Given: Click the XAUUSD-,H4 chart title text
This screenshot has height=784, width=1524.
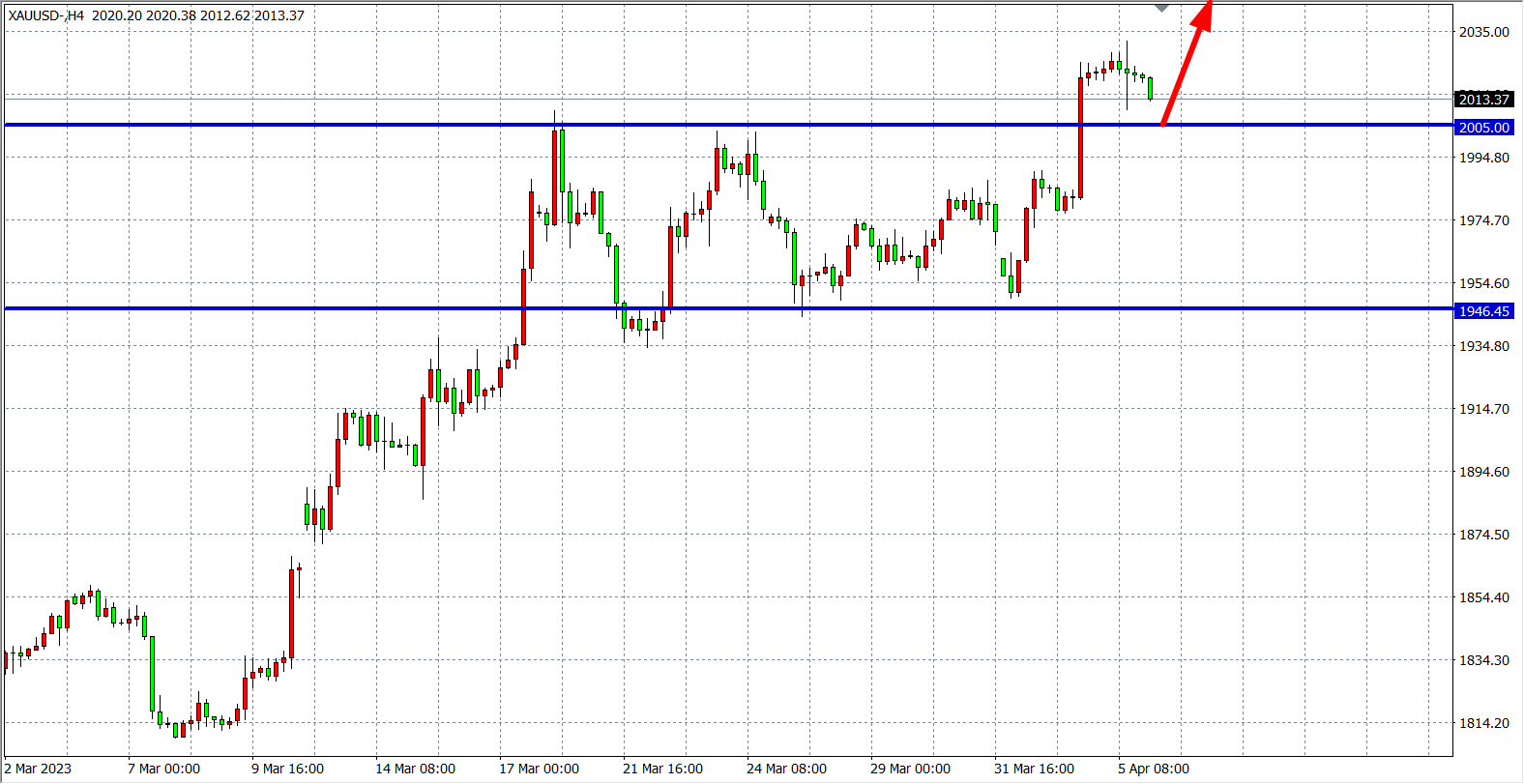Looking at the screenshot, I should (46, 15).
